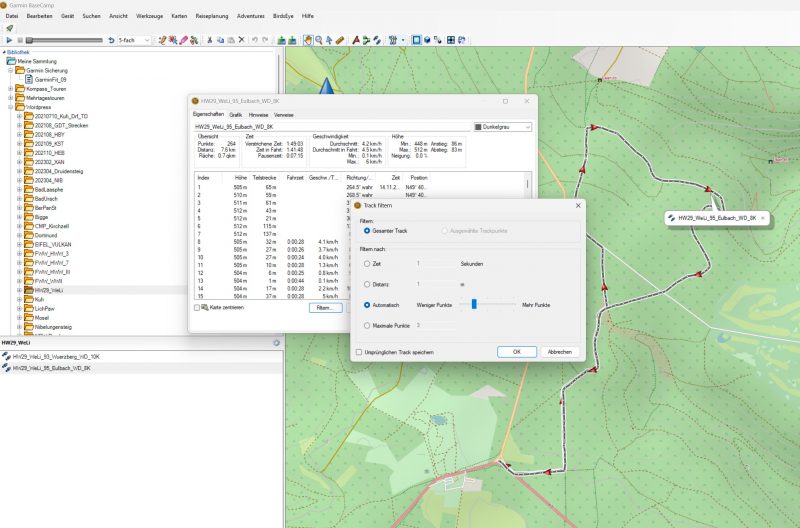This screenshot has height=528, width=800.
Task: Enable Ursprünglichen Track speichern checkbox
Action: pyautogui.click(x=360, y=352)
